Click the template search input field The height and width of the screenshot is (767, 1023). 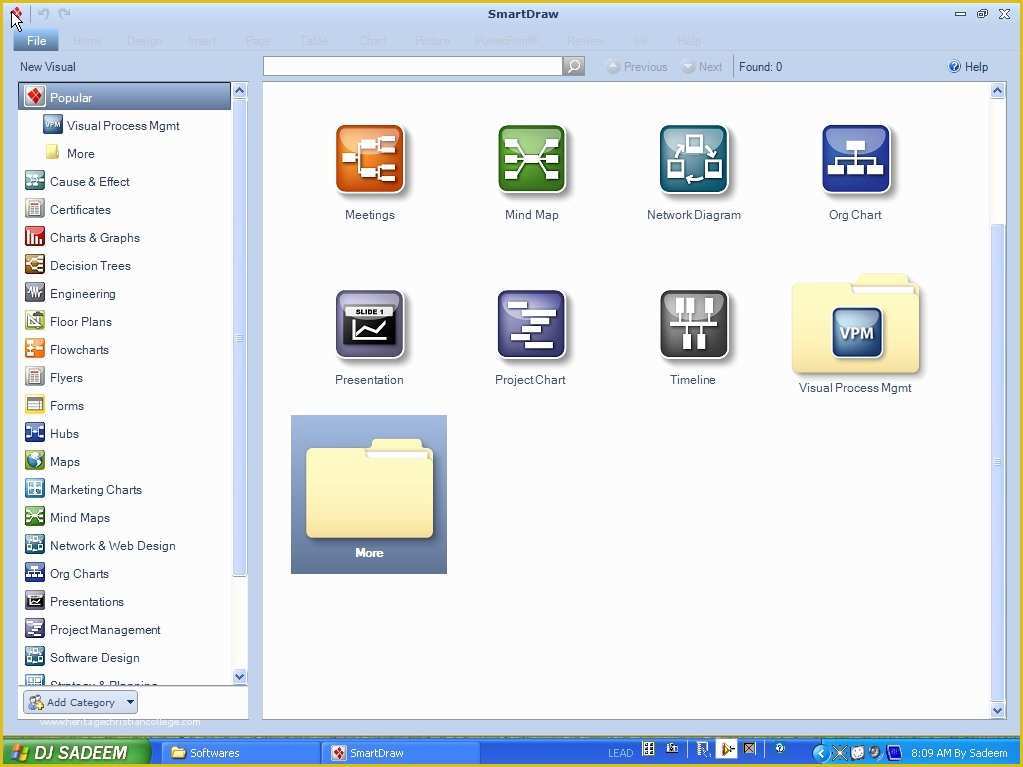412,66
